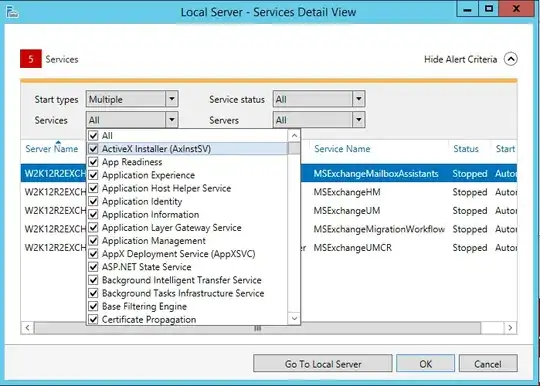540x386 pixels.
Task: Uncheck Application Experience checkbox
Action: coord(93,175)
